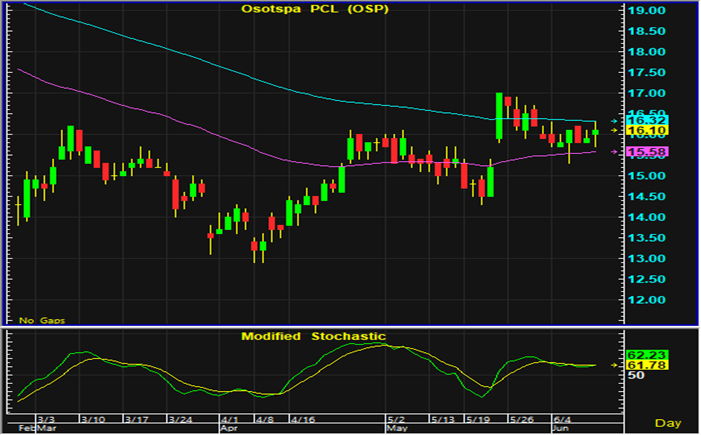Click the tall green candle reaching 17.00
Image resolution: width=701 pixels, height=435 pixels.
(499, 116)
